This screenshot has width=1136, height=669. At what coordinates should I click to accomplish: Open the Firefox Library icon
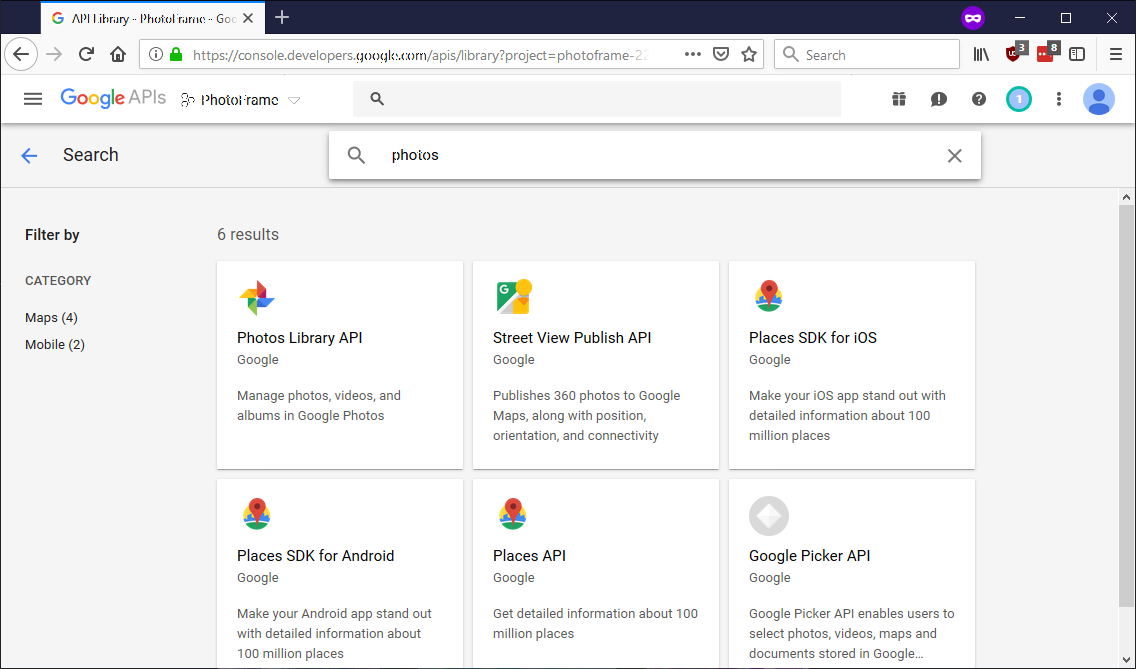[x=981, y=54]
